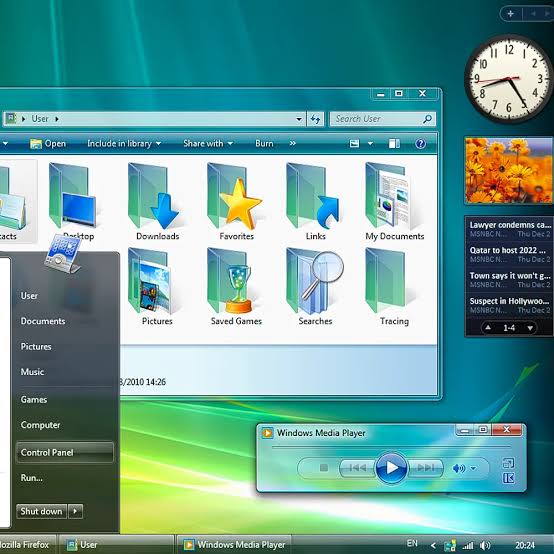The height and width of the screenshot is (554, 554).
Task: Click the sidebar add gadget plus button
Action: click(510, 14)
